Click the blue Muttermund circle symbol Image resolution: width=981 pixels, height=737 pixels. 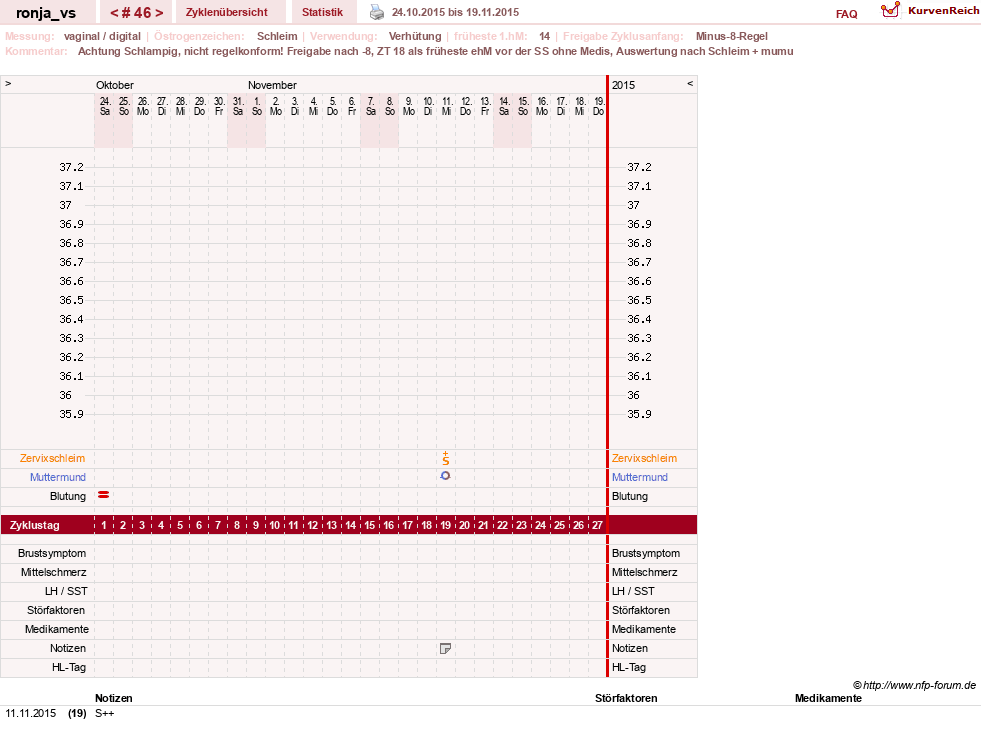445,476
